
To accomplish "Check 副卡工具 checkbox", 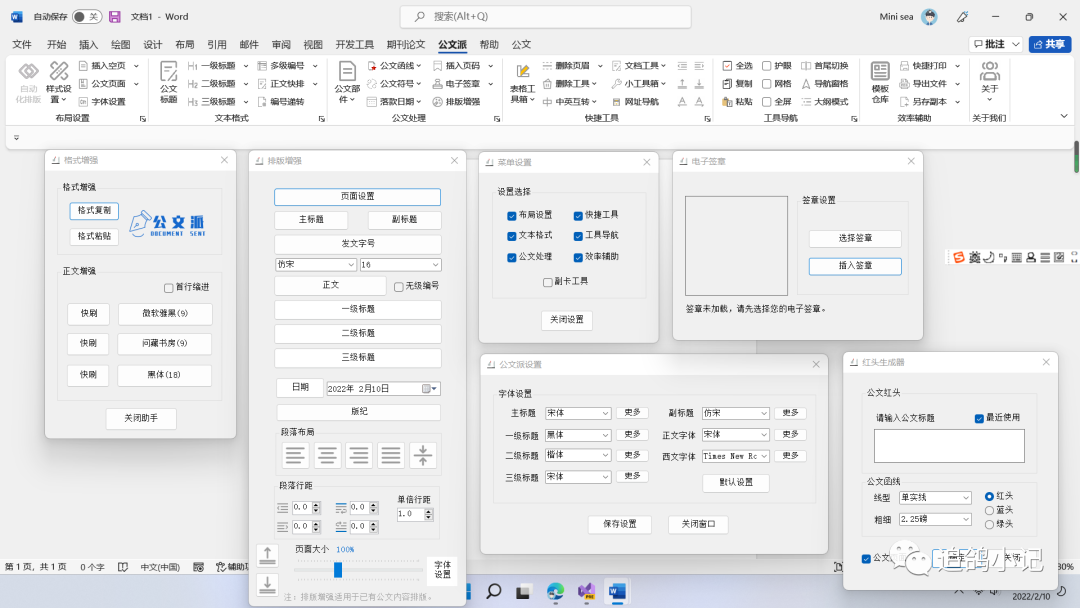I will tap(547, 282).
